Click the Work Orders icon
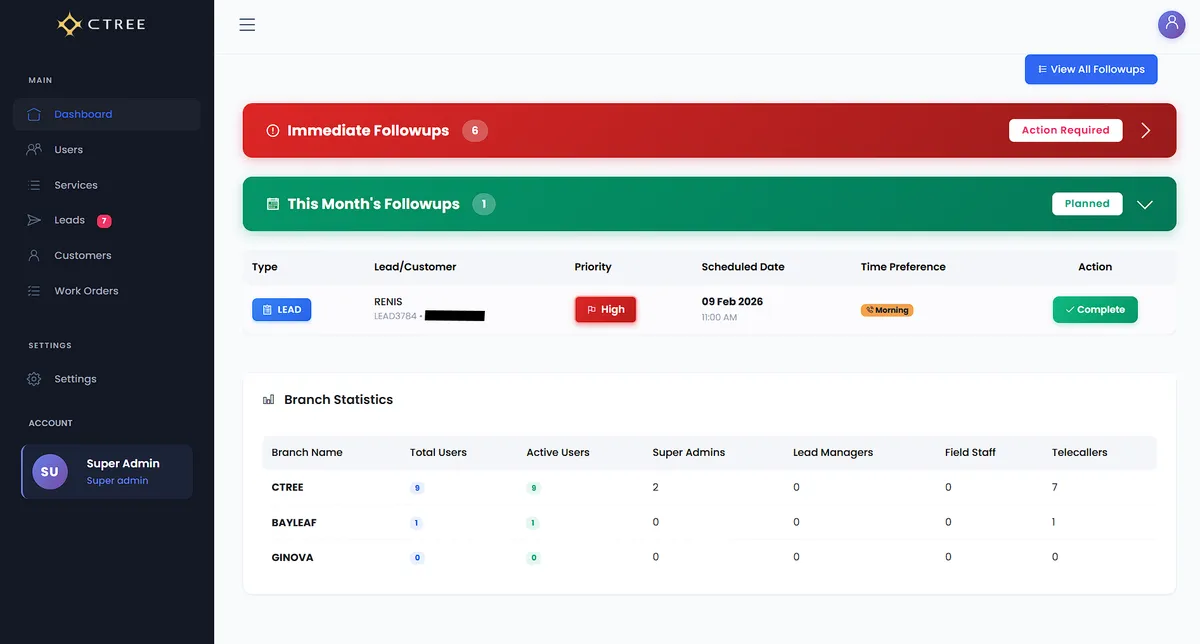 [33, 290]
